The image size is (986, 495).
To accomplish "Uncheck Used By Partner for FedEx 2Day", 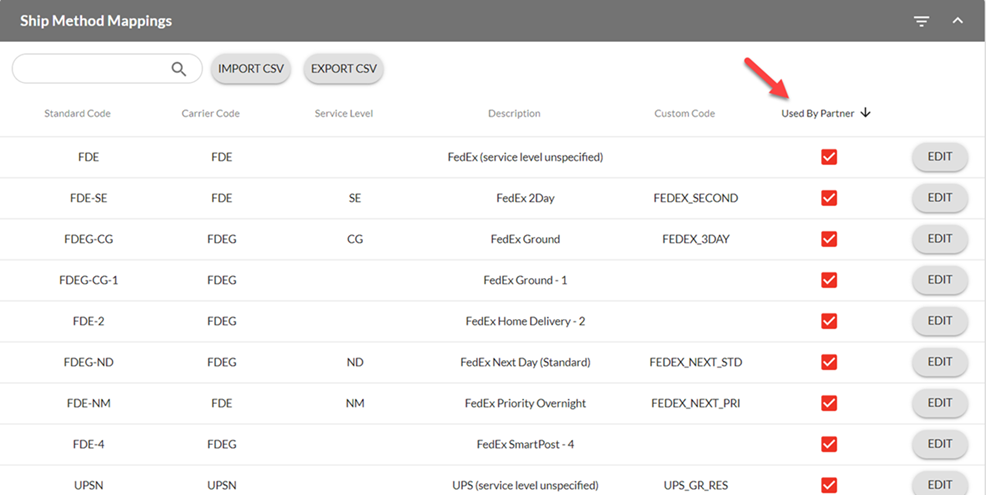I will tap(828, 198).
